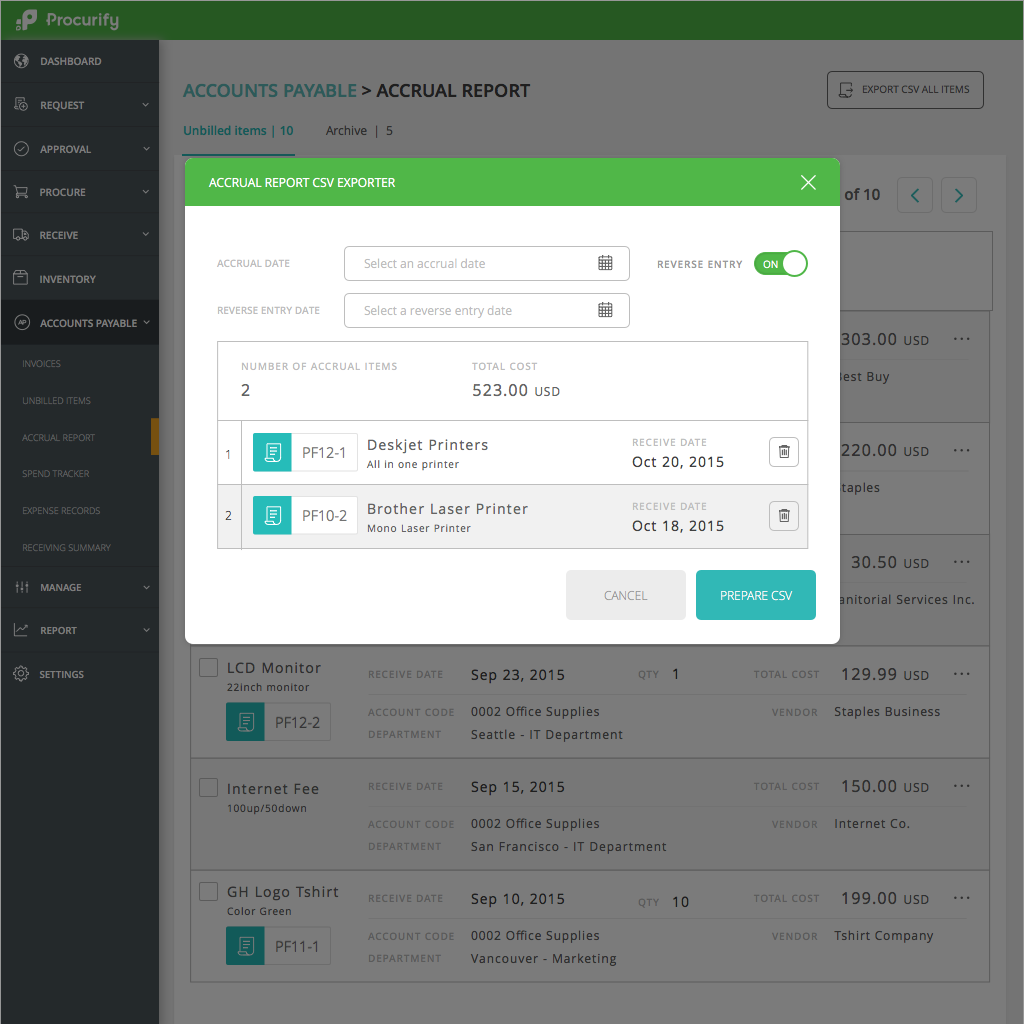Expand the Report menu chevron
The height and width of the screenshot is (1024, 1024).
coord(146,630)
